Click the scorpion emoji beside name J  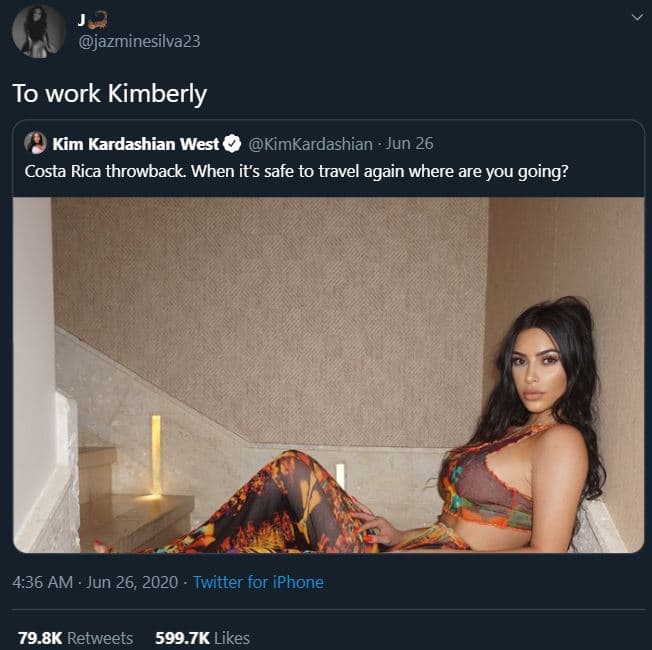(x=97, y=18)
